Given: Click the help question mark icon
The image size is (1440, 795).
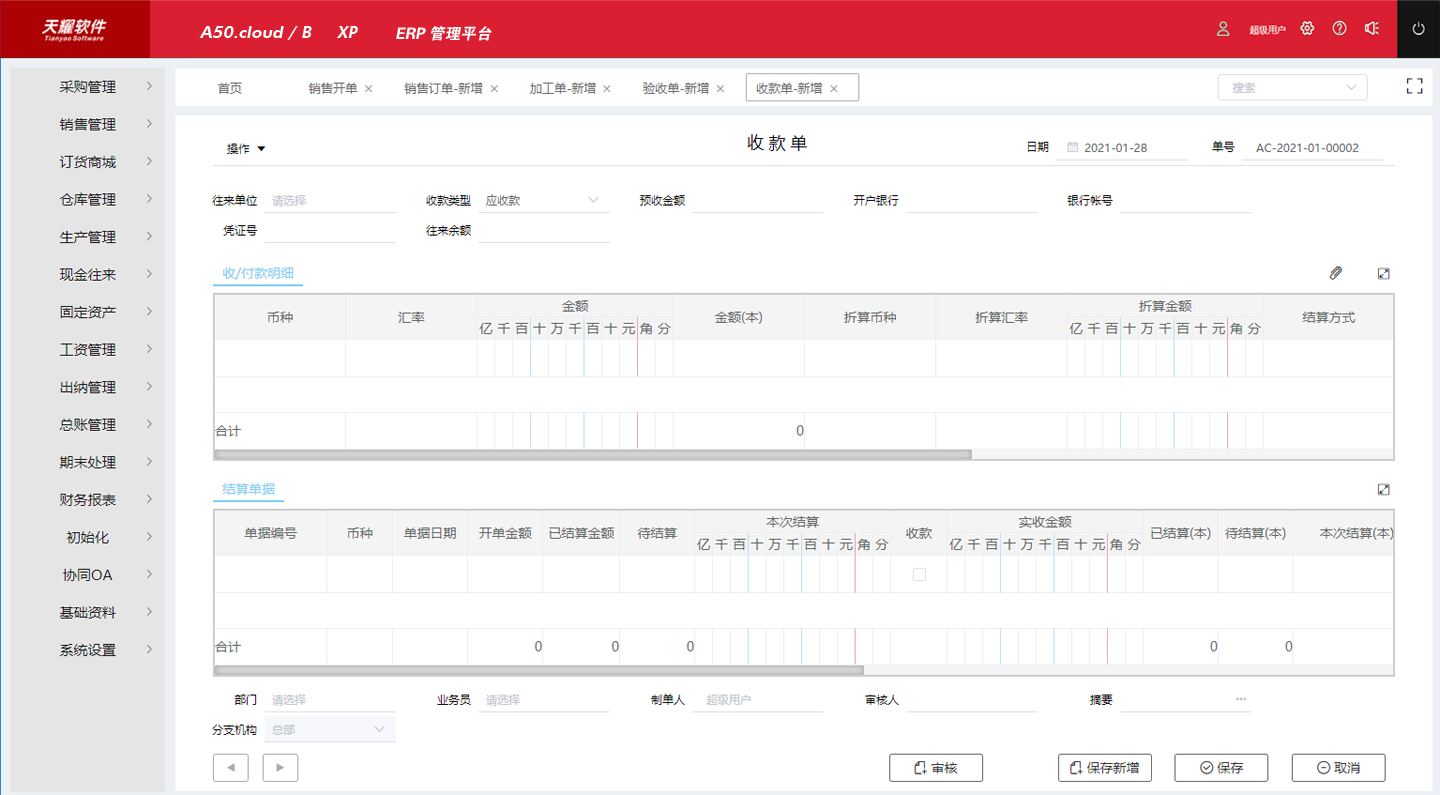Looking at the screenshot, I should click(x=1340, y=29).
